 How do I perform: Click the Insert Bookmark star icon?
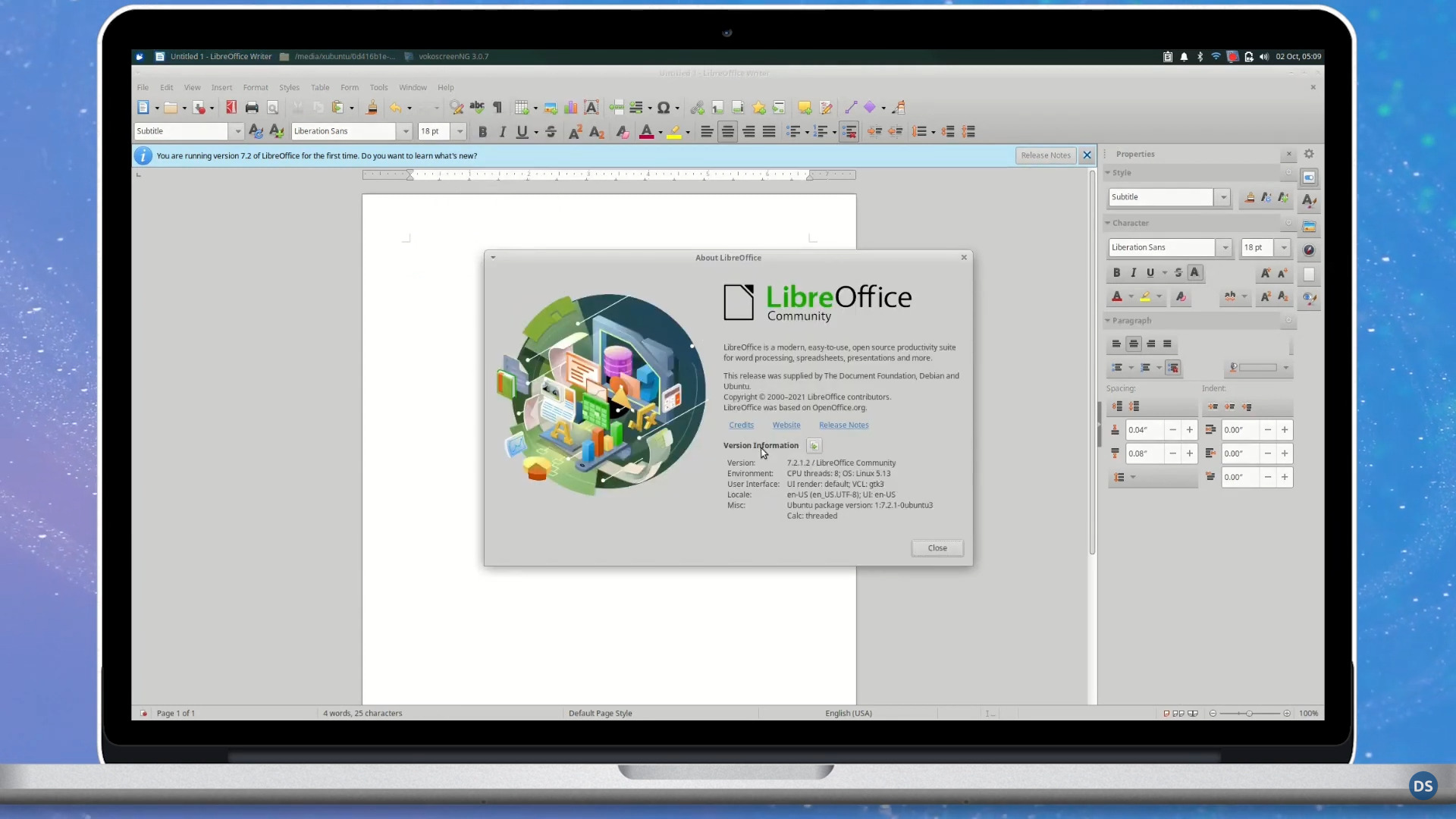pyautogui.click(x=758, y=108)
